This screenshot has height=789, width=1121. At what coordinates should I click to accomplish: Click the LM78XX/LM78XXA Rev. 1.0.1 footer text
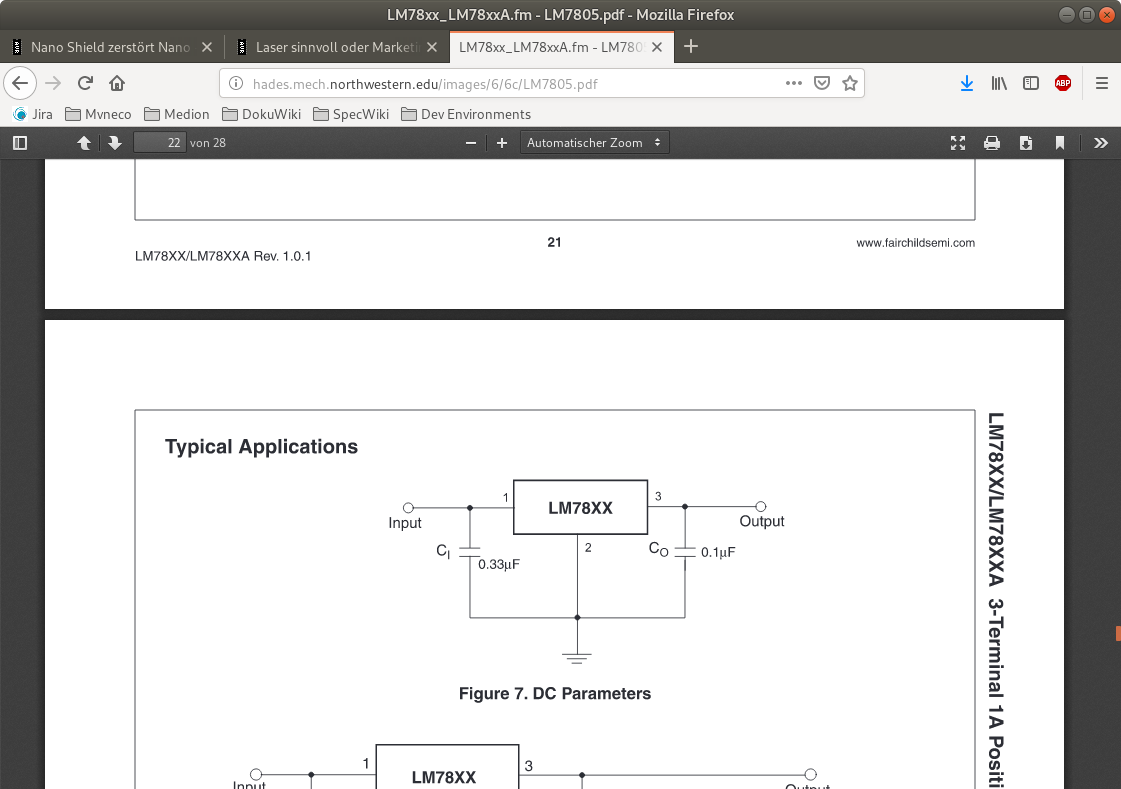click(x=223, y=256)
